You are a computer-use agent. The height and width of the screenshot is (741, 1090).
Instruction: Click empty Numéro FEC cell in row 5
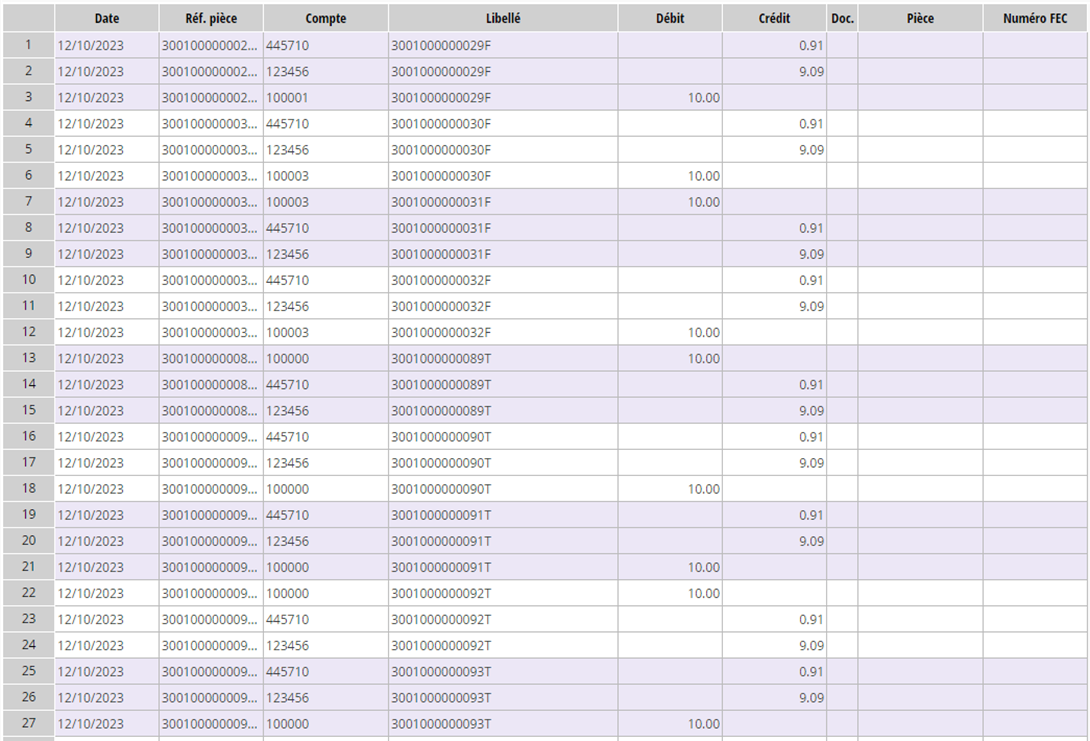click(x=1035, y=150)
